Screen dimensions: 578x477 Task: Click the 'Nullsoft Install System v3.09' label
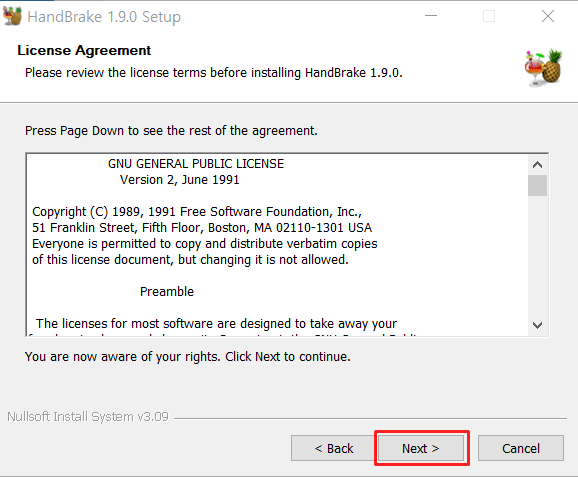pyautogui.click(x=88, y=417)
